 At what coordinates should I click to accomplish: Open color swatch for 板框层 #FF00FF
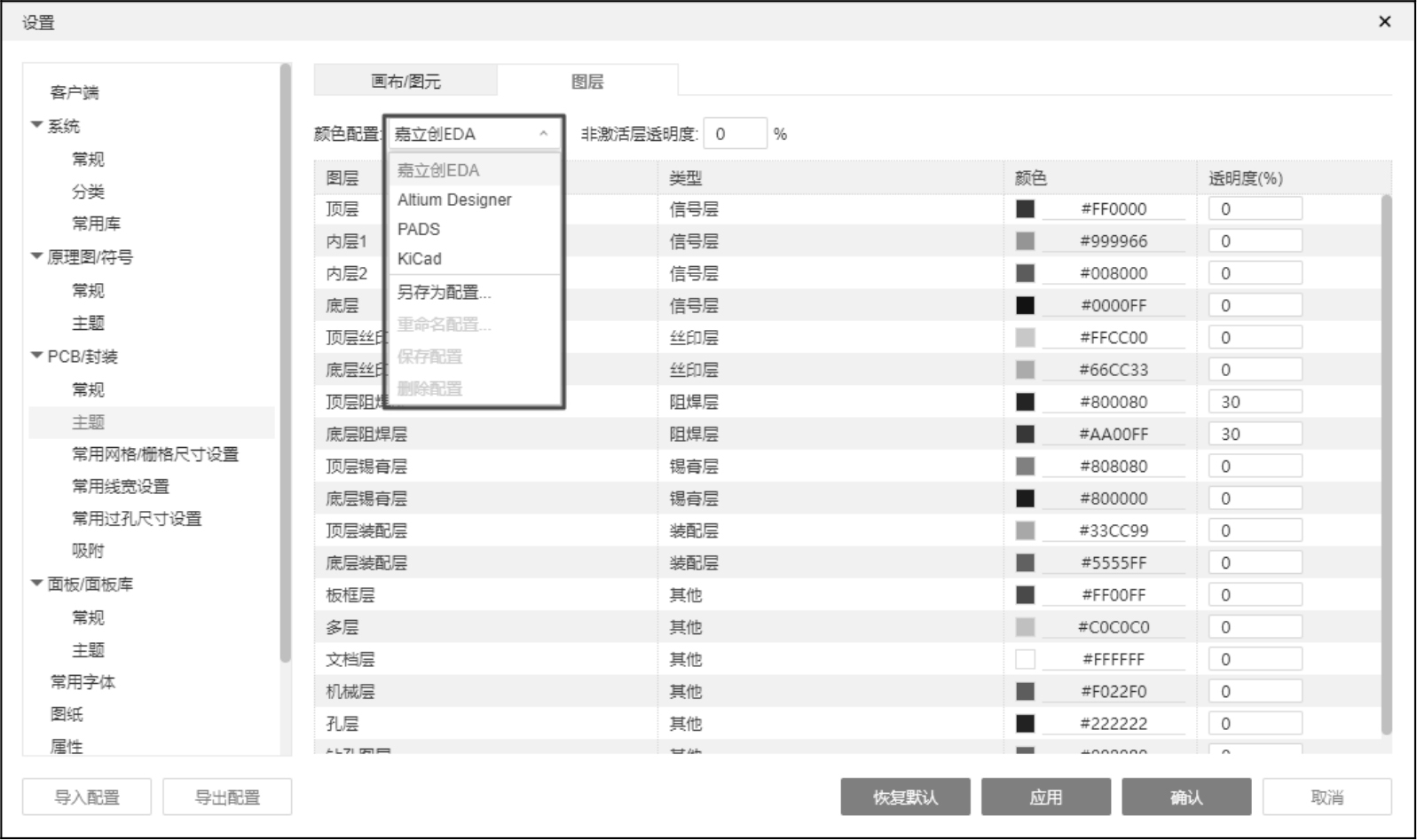[1025, 594]
